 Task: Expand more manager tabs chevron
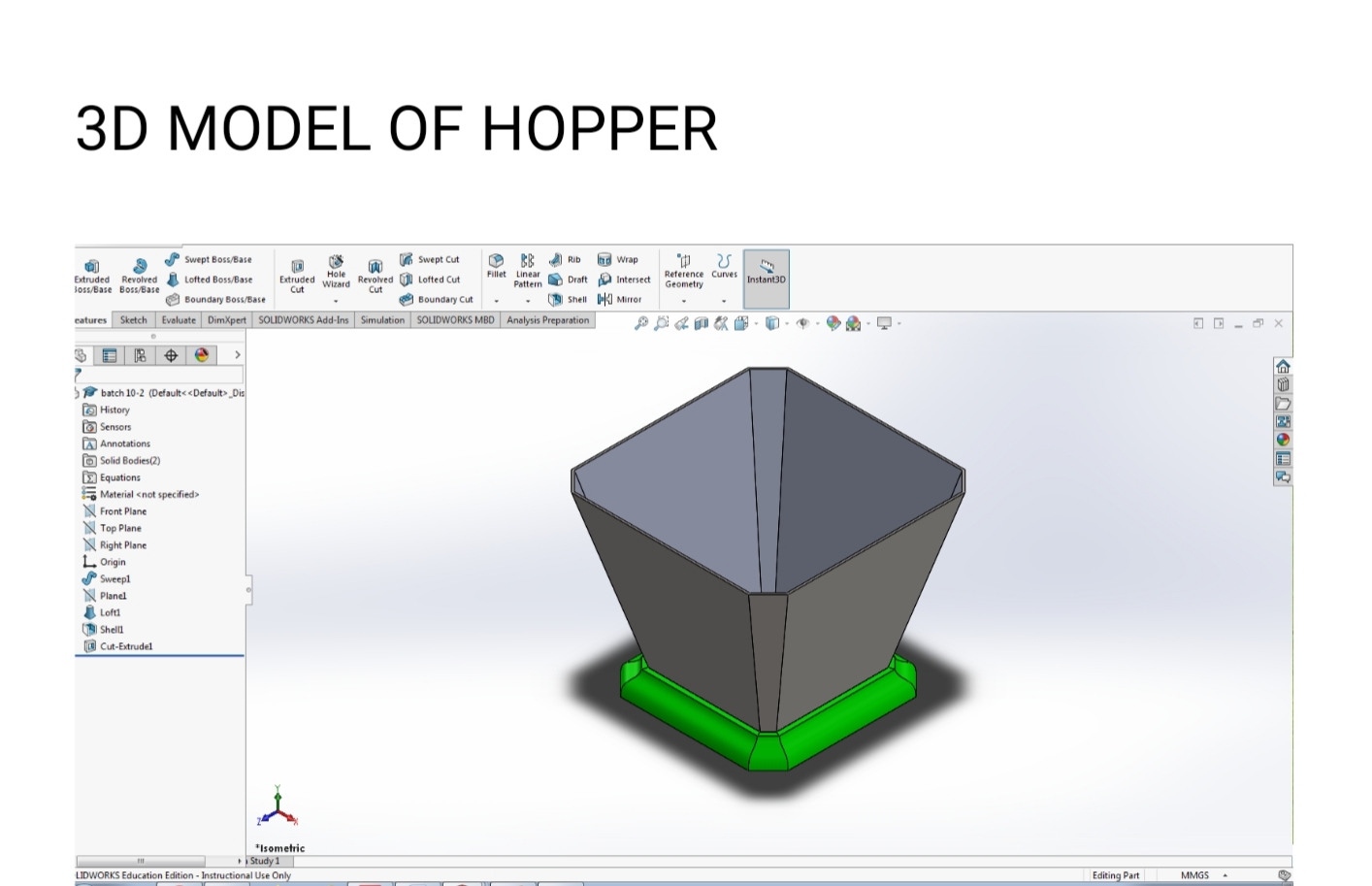(x=237, y=355)
